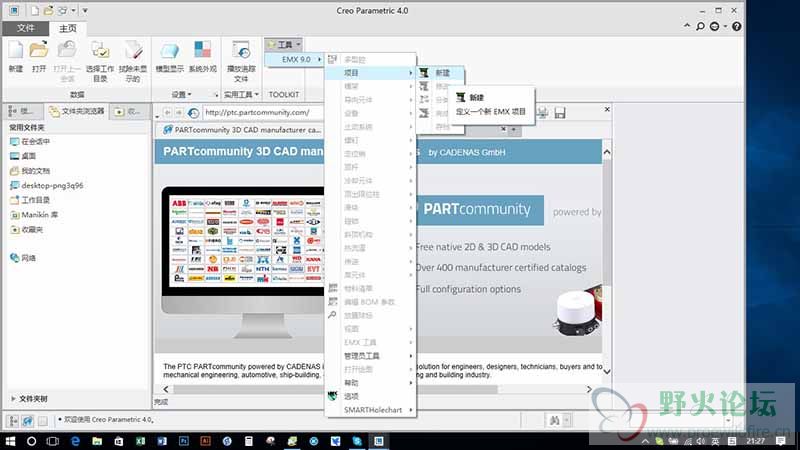This screenshot has height=450, width=800.
Task: Click the binoculars find icon in status bar
Action: pyautogui.click(x=555, y=420)
